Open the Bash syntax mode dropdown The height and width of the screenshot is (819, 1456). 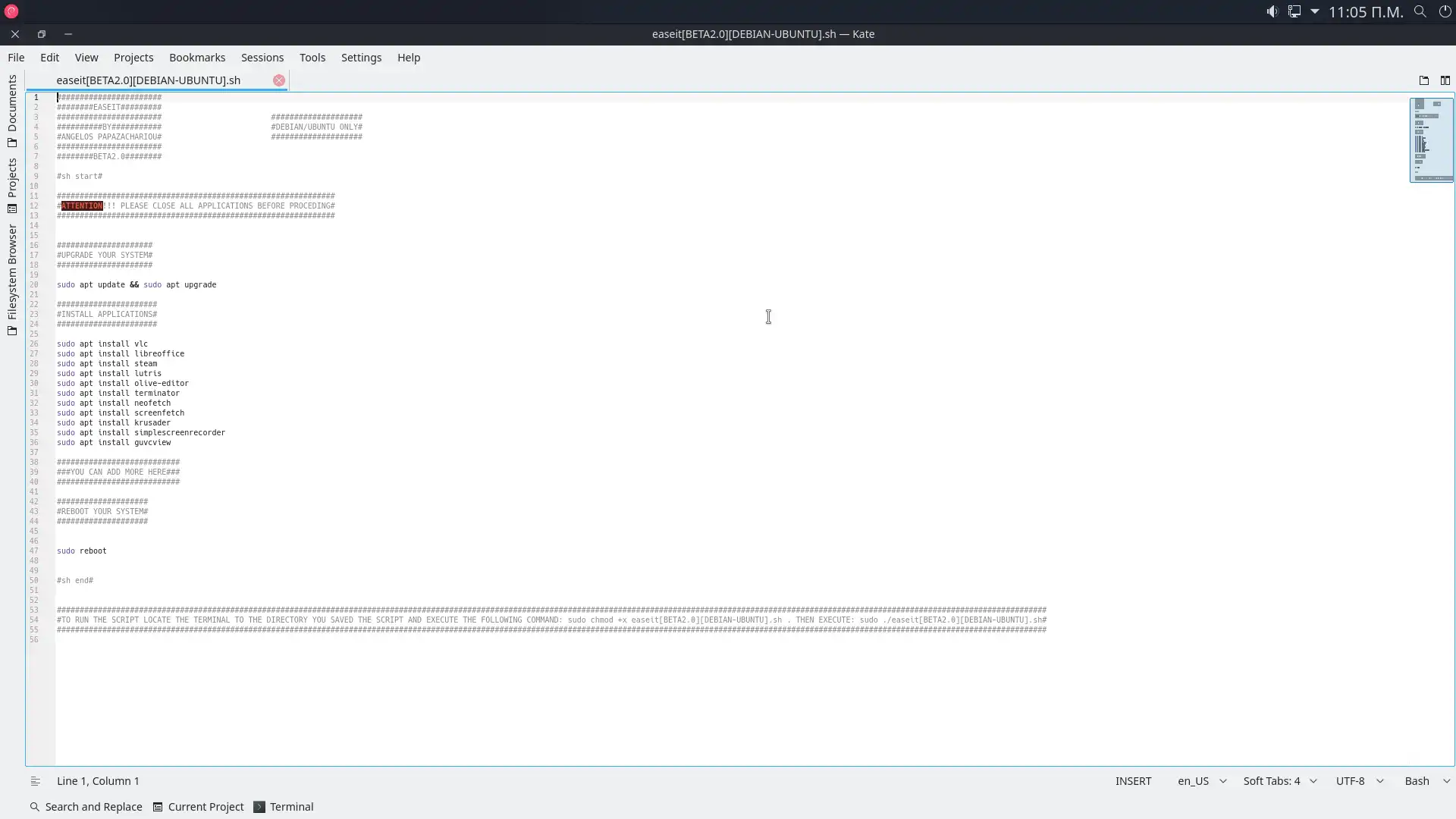(1426, 781)
